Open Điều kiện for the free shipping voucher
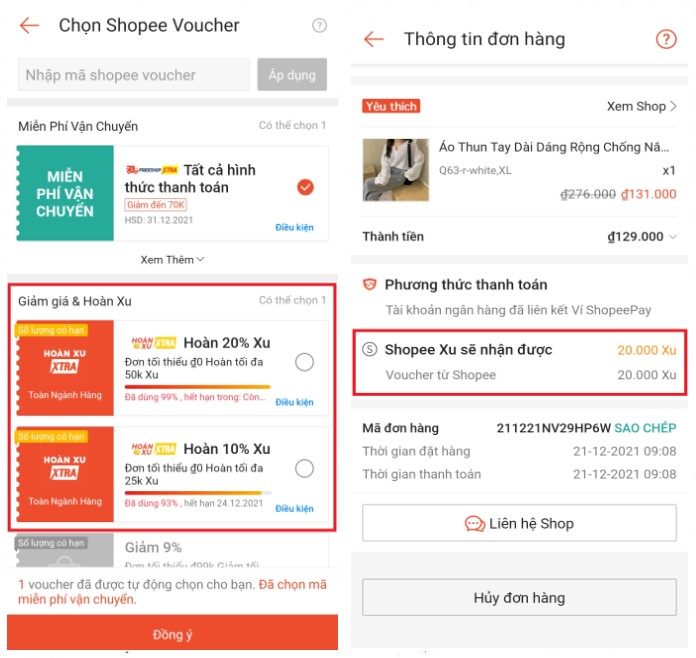This screenshot has width=696, height=658. point(294,227)
